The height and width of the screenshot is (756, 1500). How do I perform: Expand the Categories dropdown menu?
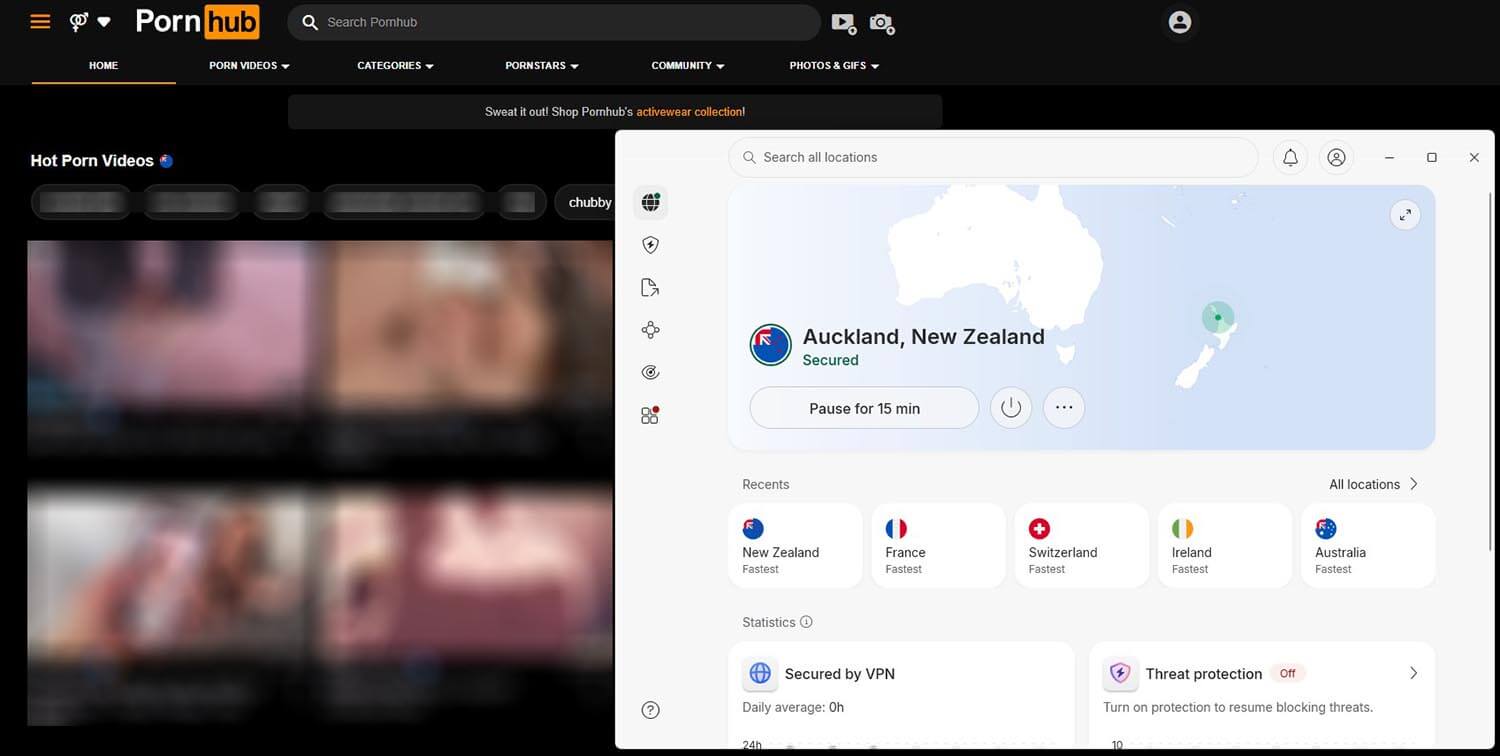395,66
